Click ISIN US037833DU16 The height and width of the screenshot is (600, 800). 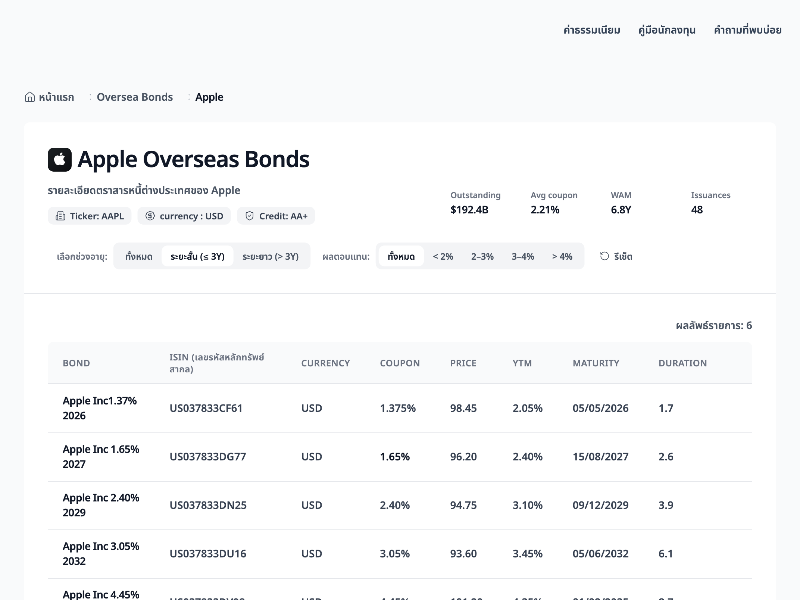click(208, 554)
